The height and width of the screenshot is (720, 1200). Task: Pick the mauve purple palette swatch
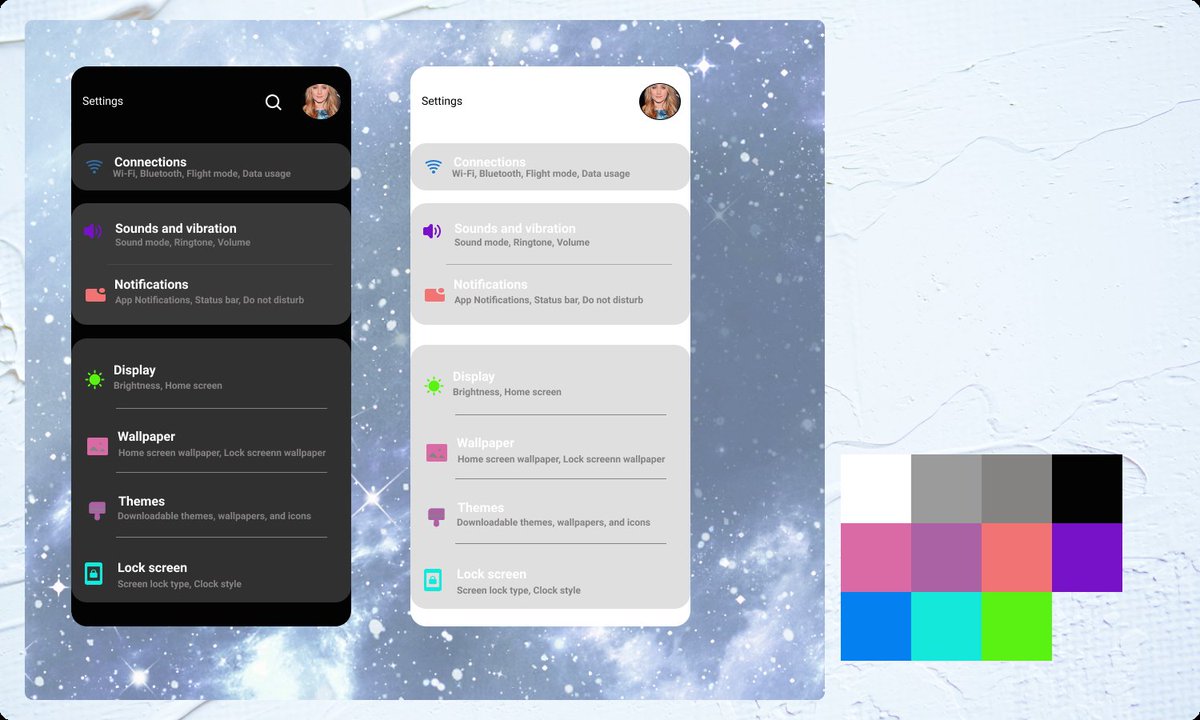(946, 558)
